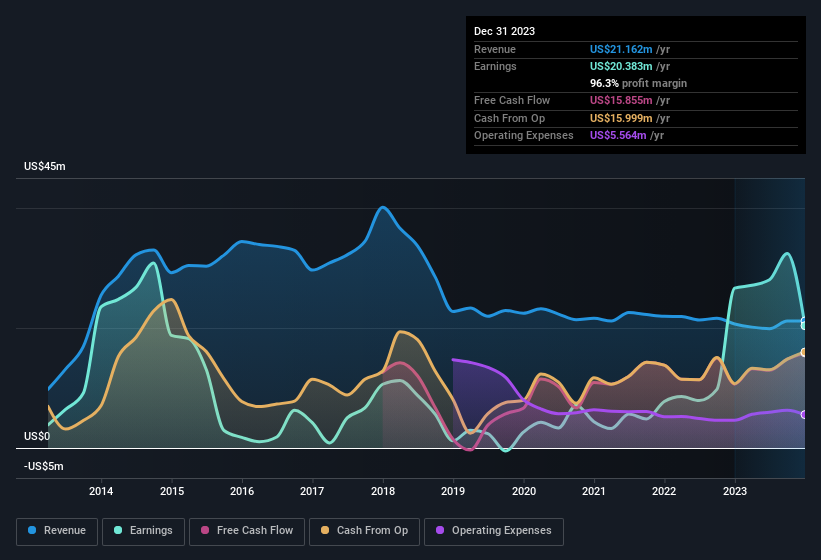This screenshot has height=560, width=821.
Task: Jump to 2019 on the time axis
Action: (x=453, y=491)
